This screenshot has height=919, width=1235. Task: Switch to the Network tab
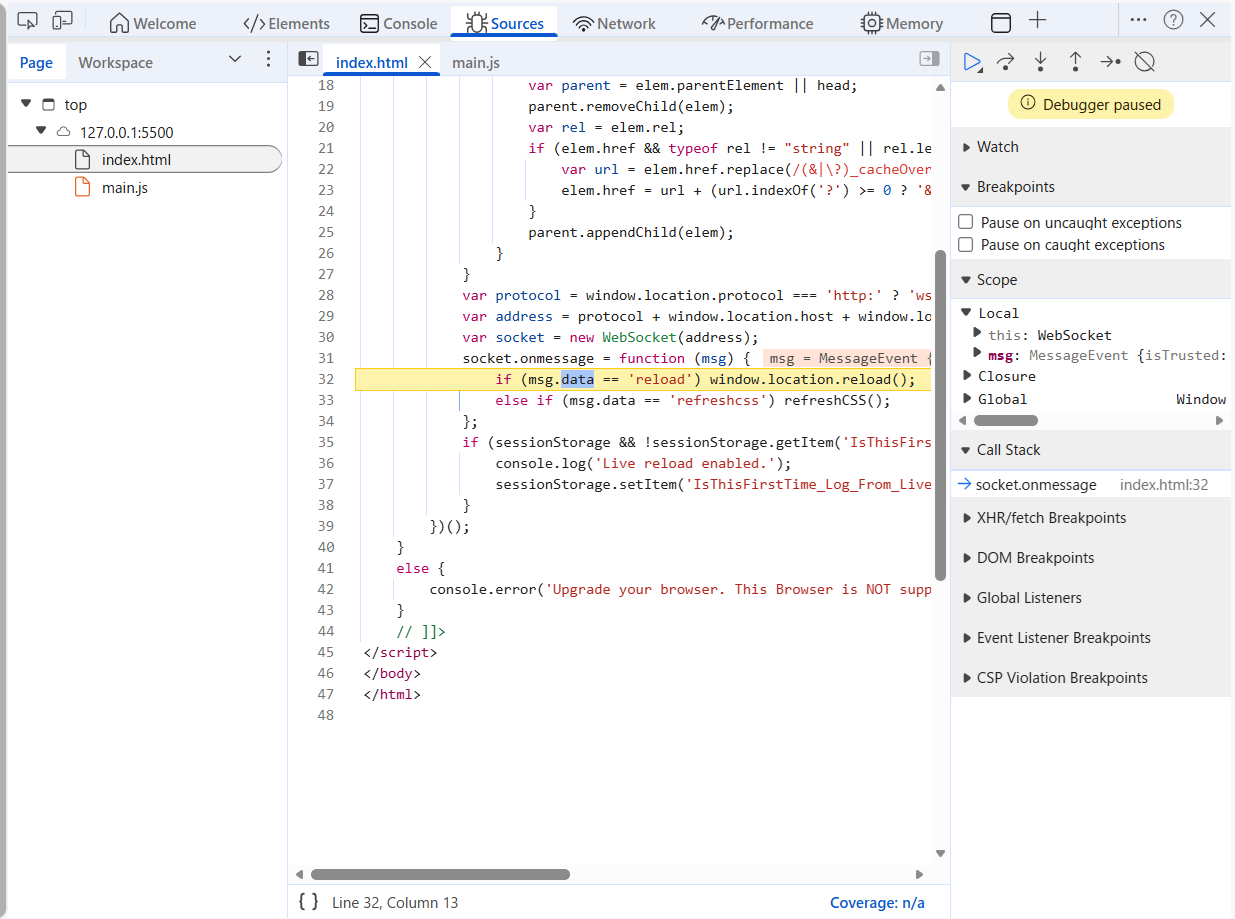click(x=614, y=23)
